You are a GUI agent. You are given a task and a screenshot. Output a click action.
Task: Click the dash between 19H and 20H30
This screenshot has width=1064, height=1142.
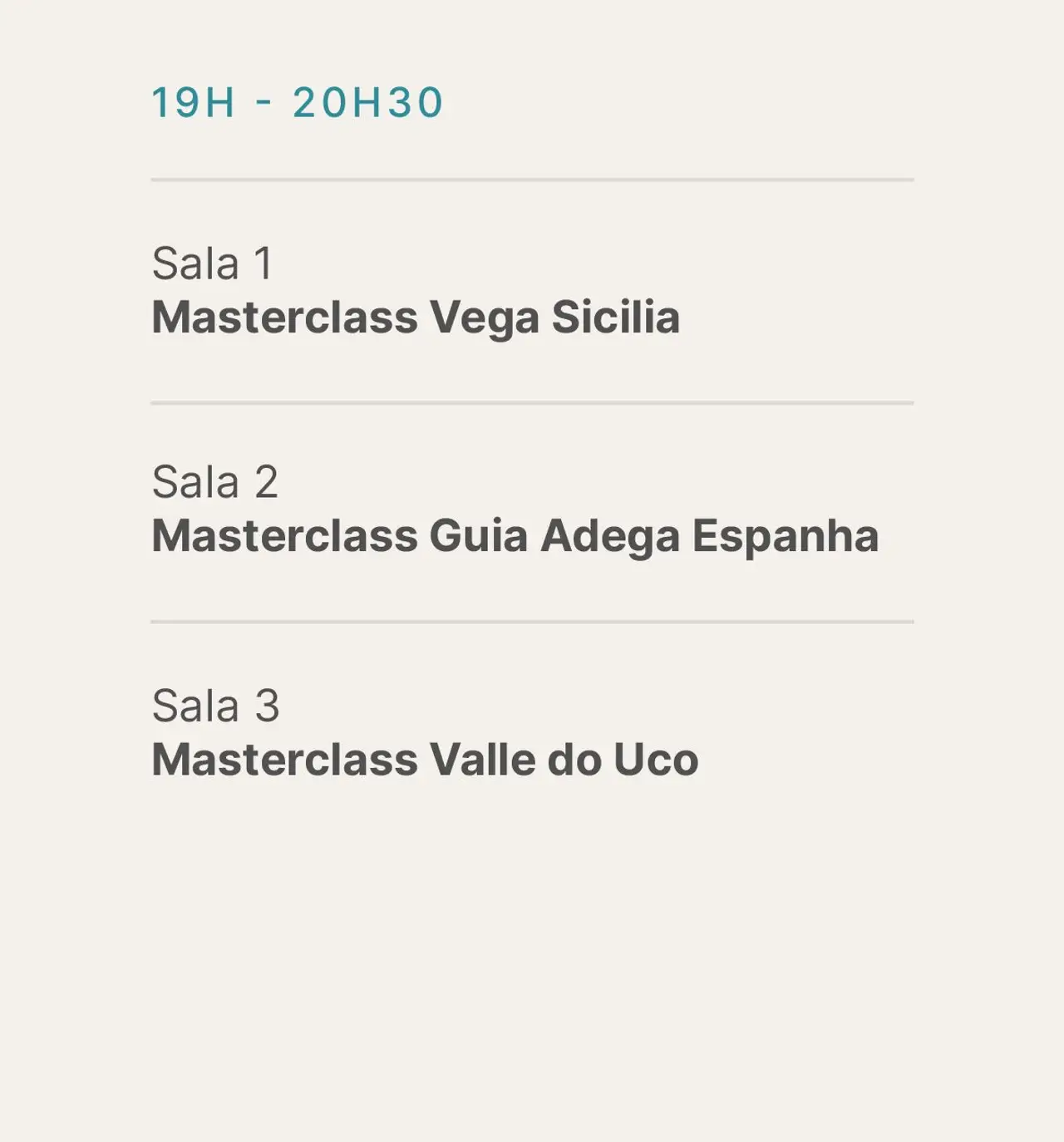(x=264, y=104)
